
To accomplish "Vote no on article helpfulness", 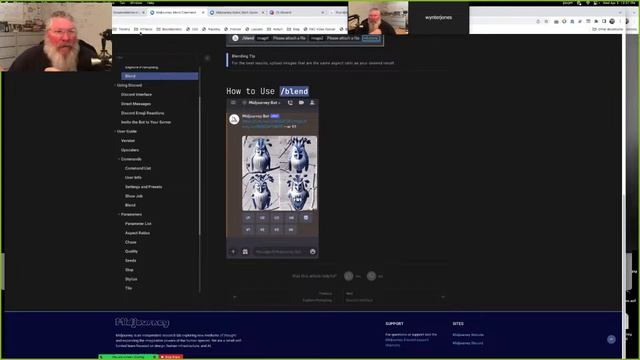I will pyautogui.click(x=371, y=276).
